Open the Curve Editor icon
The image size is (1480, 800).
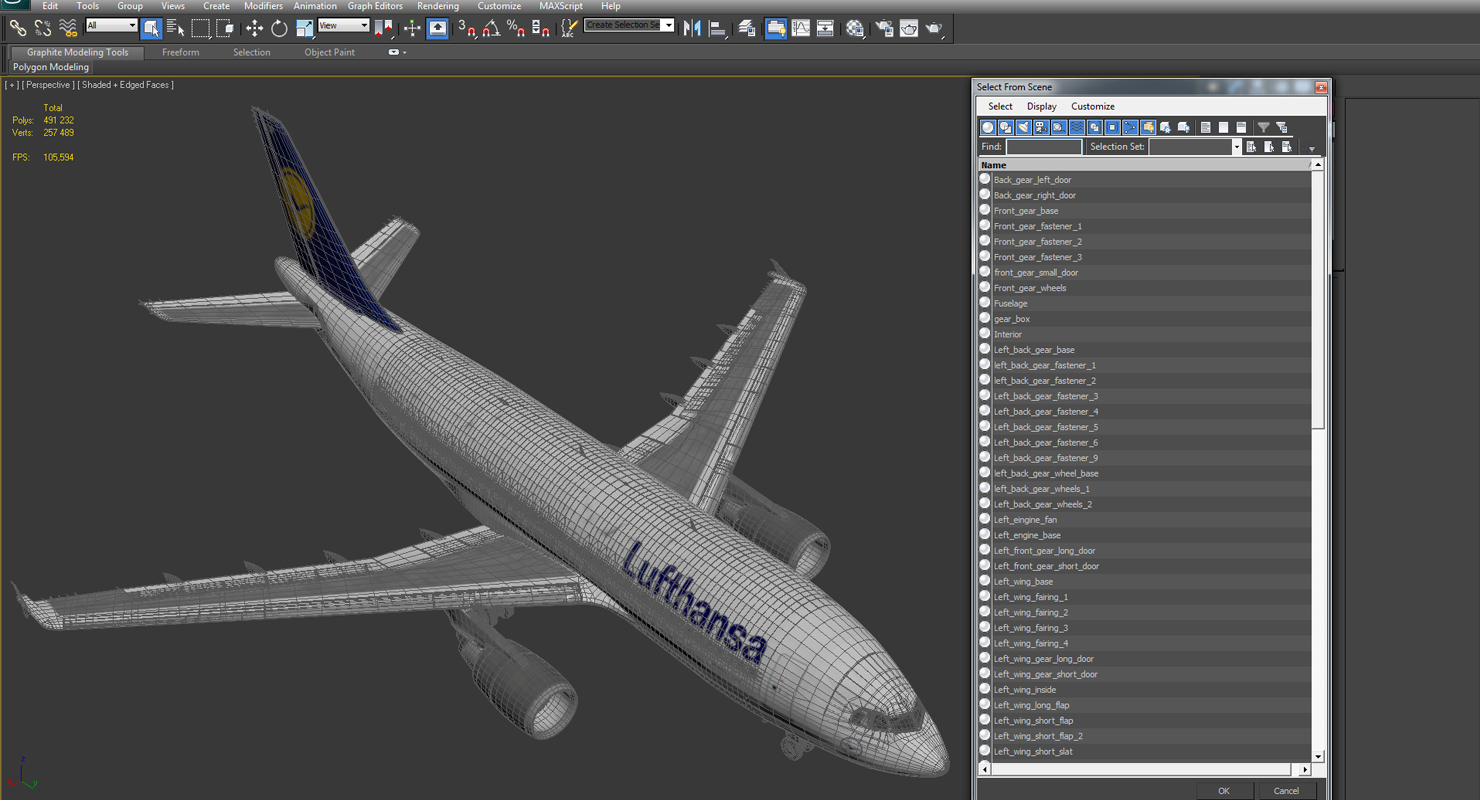(801, 28)
